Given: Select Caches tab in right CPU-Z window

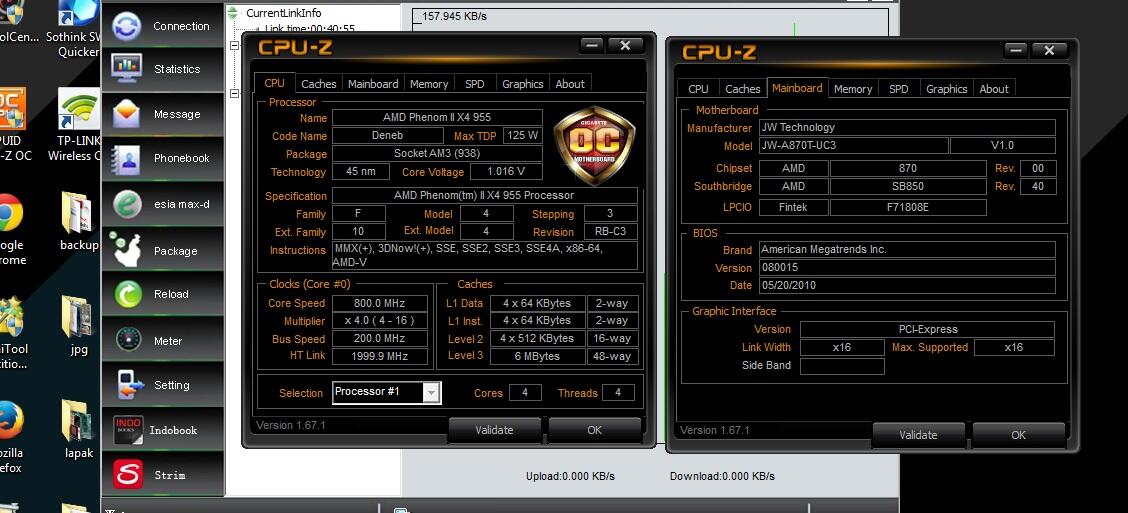Looking at the screenshot, I should coord(742,88).
